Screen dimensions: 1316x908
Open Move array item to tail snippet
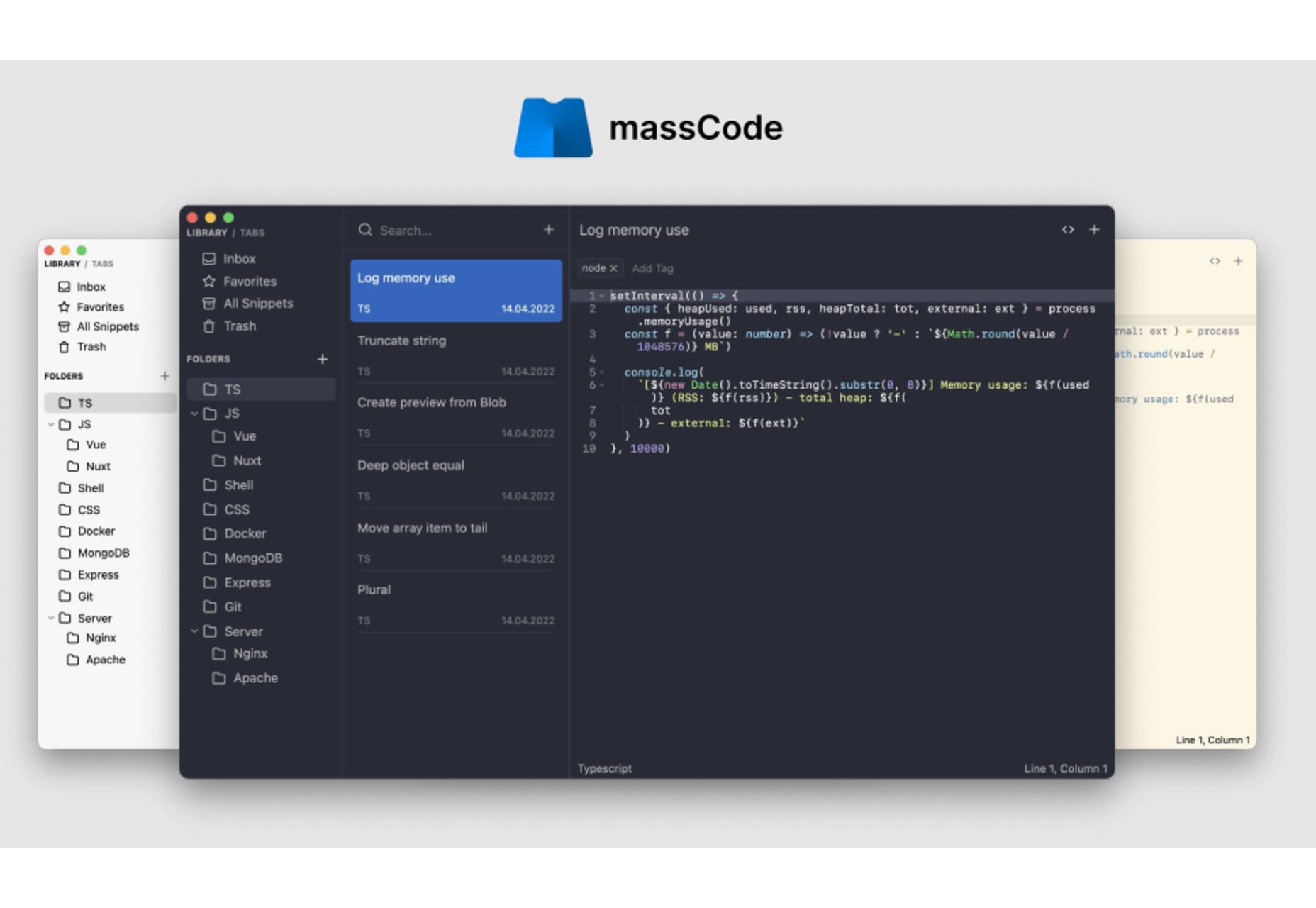pyautogui.click(x=456, y=541)
